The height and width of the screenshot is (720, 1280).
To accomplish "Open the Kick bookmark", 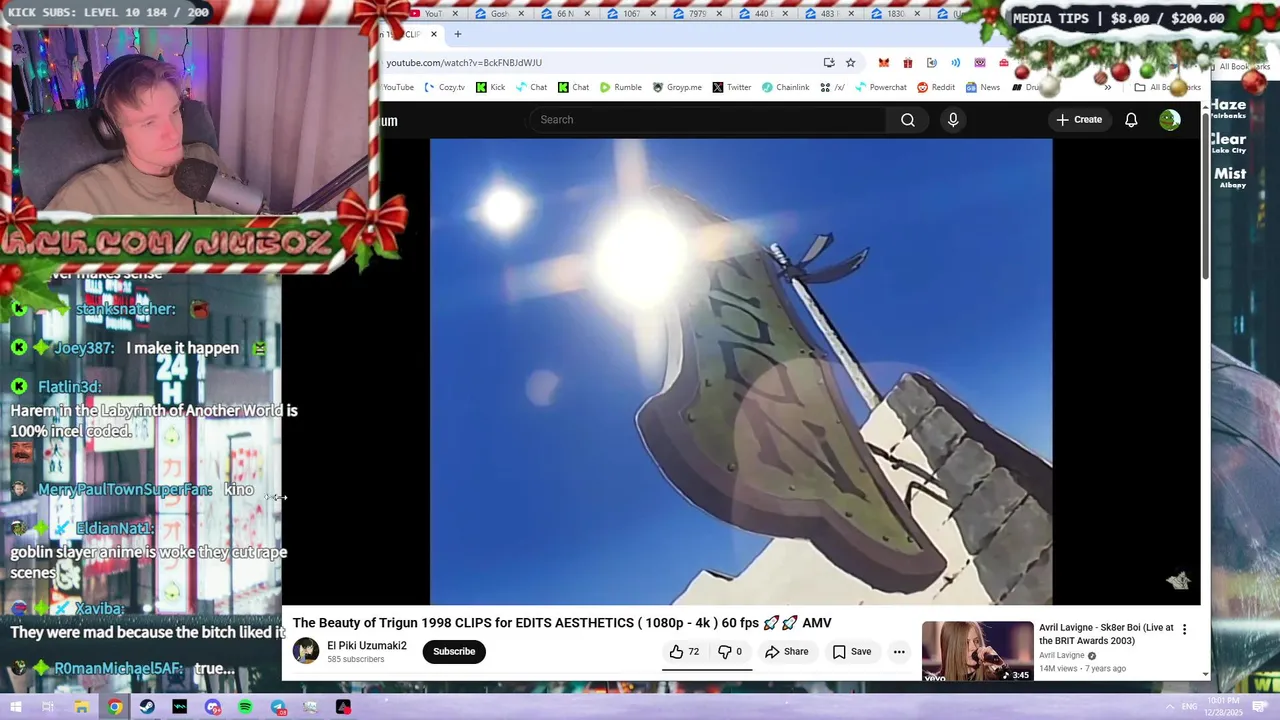I will (490, 87).
